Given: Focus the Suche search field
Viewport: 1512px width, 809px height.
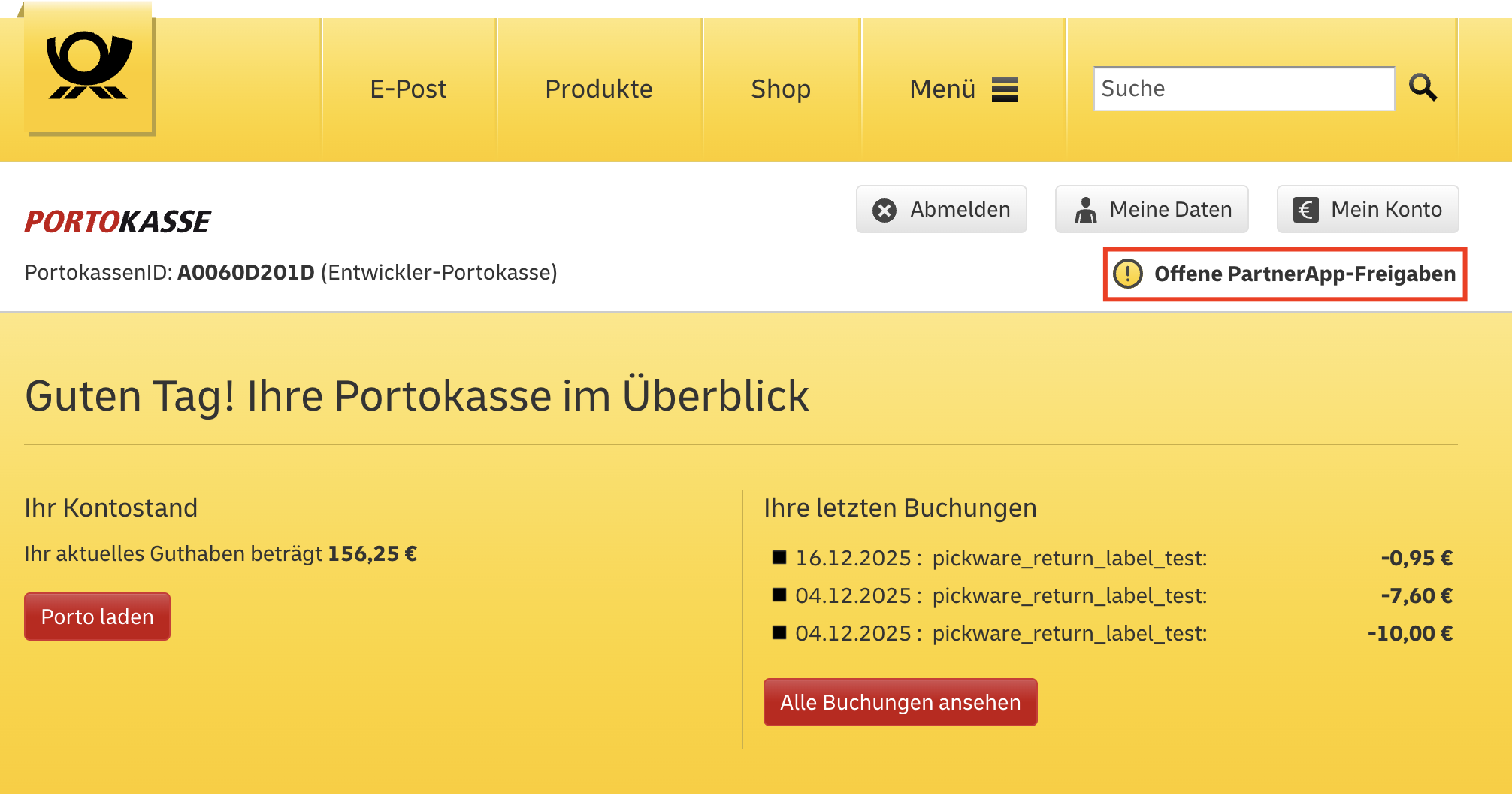Looking at the screenshot, I should (x=1243, y=89).
